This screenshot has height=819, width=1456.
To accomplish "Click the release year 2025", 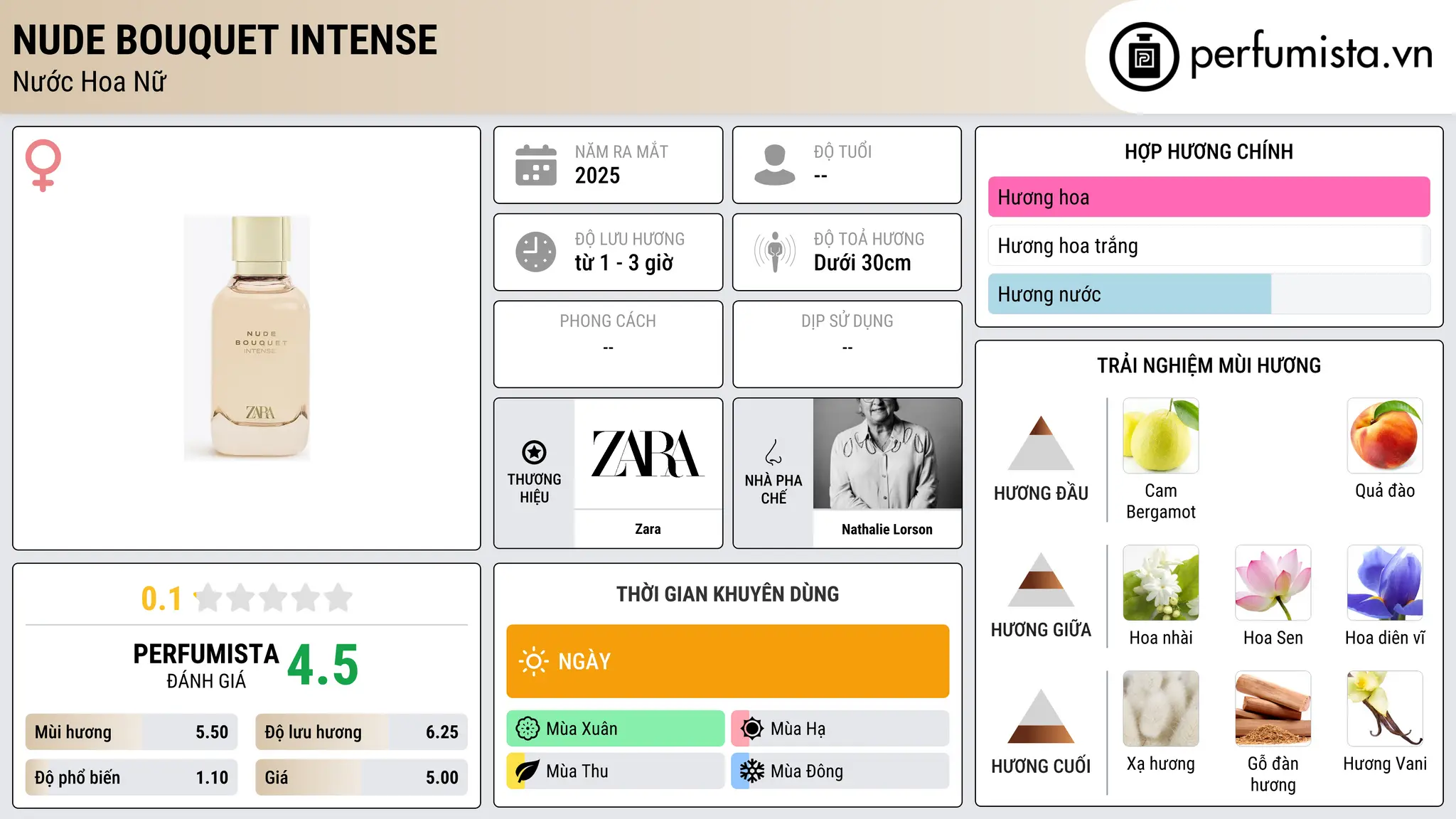I will (597, 176).
